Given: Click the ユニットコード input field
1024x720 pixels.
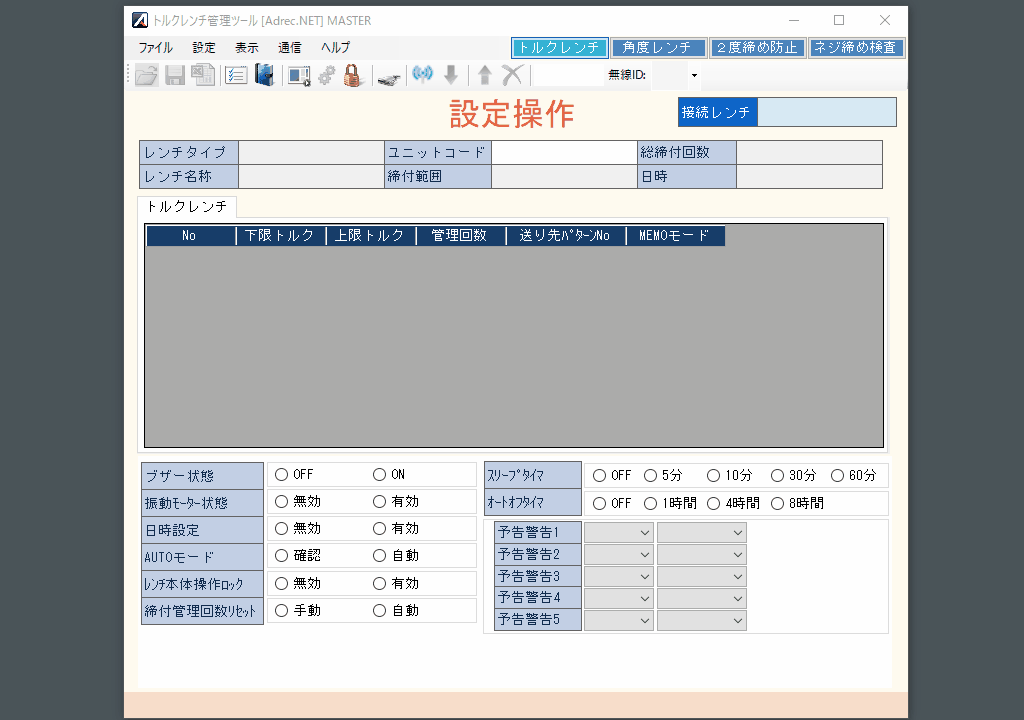Looking at the screenshot, I should tap(564, 152).
